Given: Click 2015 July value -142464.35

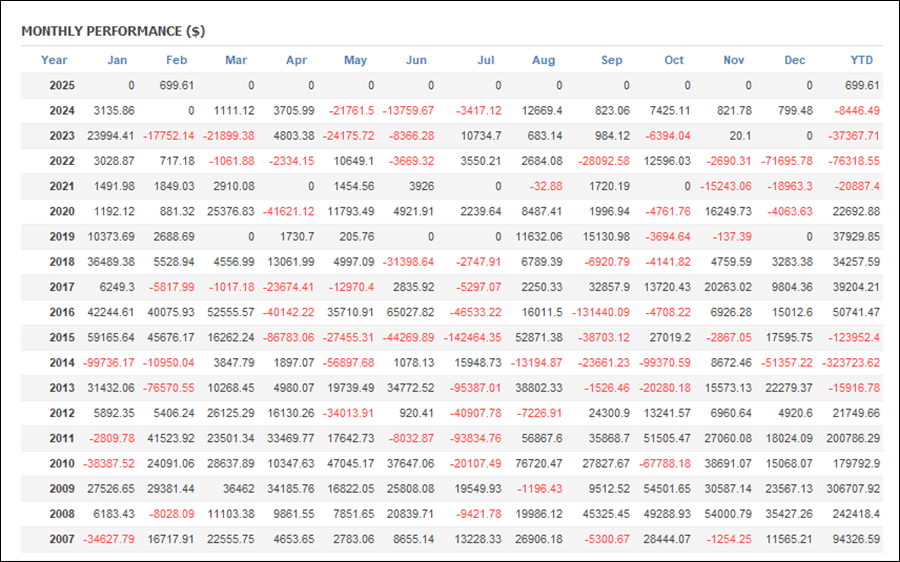Looking at the screenshot, I should tap(472, 338).
